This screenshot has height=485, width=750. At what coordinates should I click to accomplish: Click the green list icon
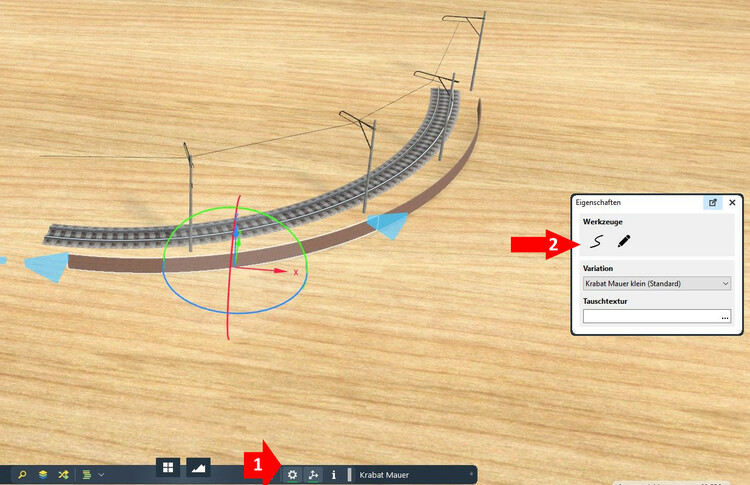pos(87,474)
